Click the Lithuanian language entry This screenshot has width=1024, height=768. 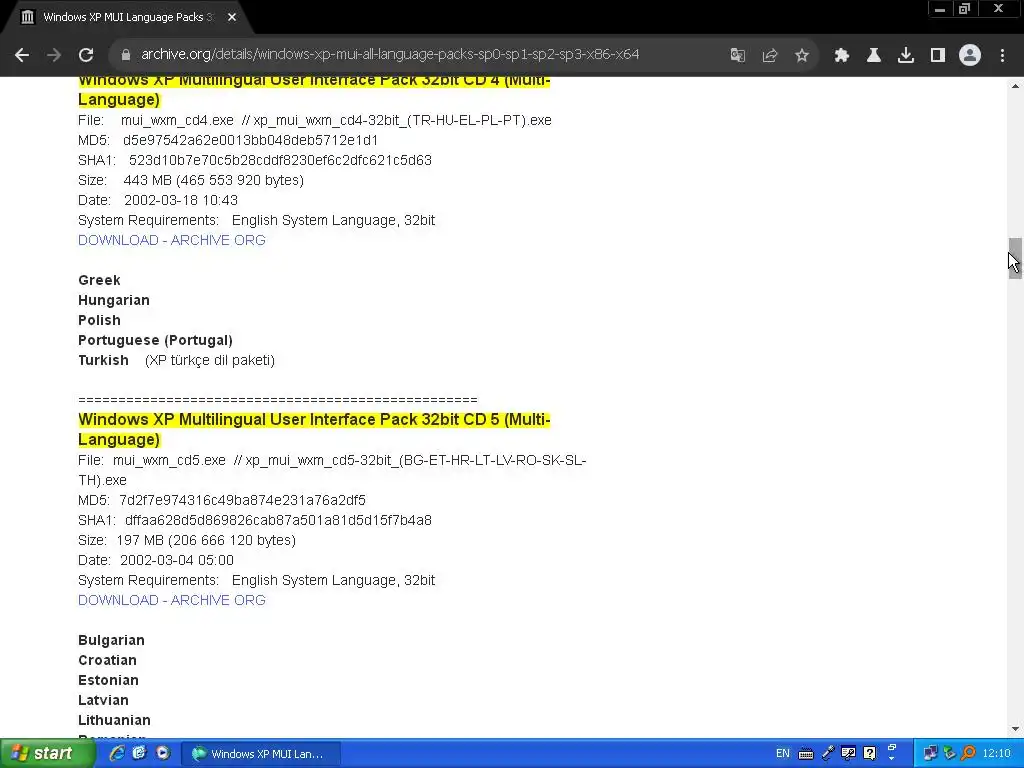tap(114, 720)
